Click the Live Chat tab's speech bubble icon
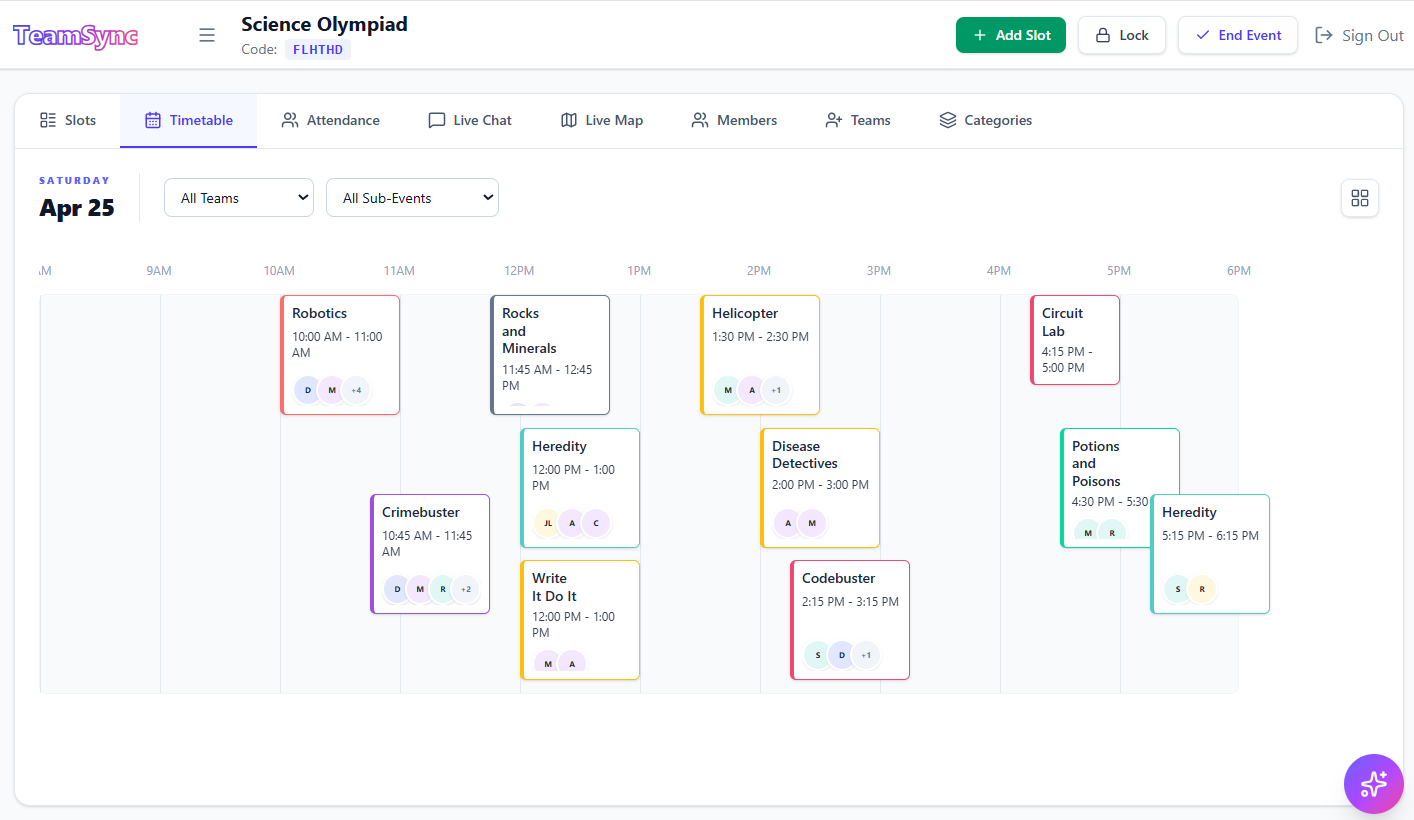 436,120
